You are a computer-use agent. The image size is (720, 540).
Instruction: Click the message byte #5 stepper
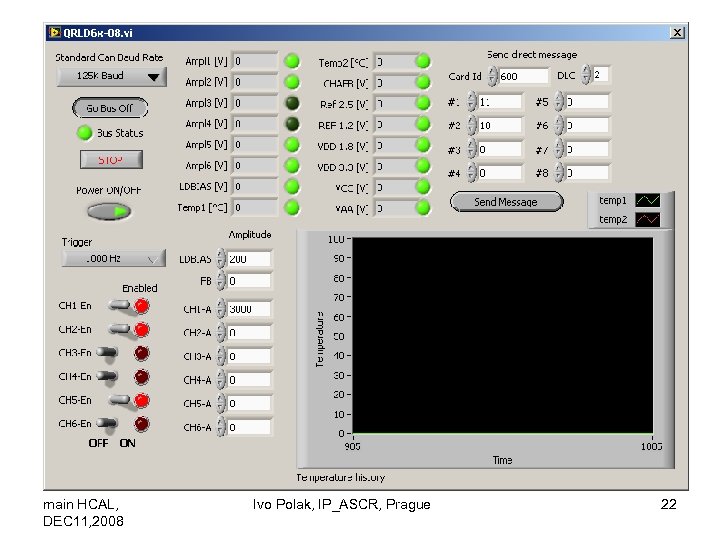coord(558,101)
